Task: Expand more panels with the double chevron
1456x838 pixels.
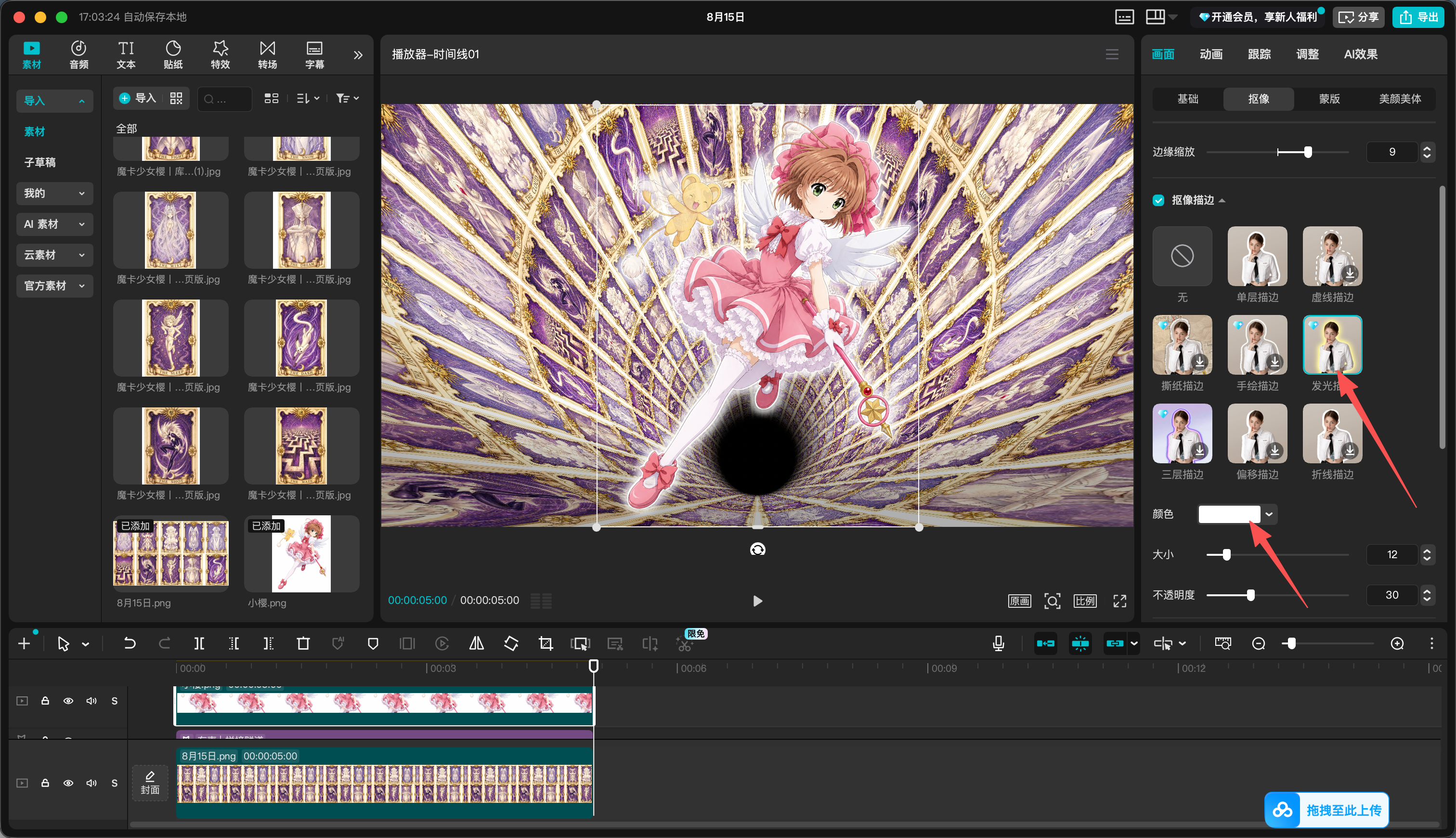Action: [358, 55]
